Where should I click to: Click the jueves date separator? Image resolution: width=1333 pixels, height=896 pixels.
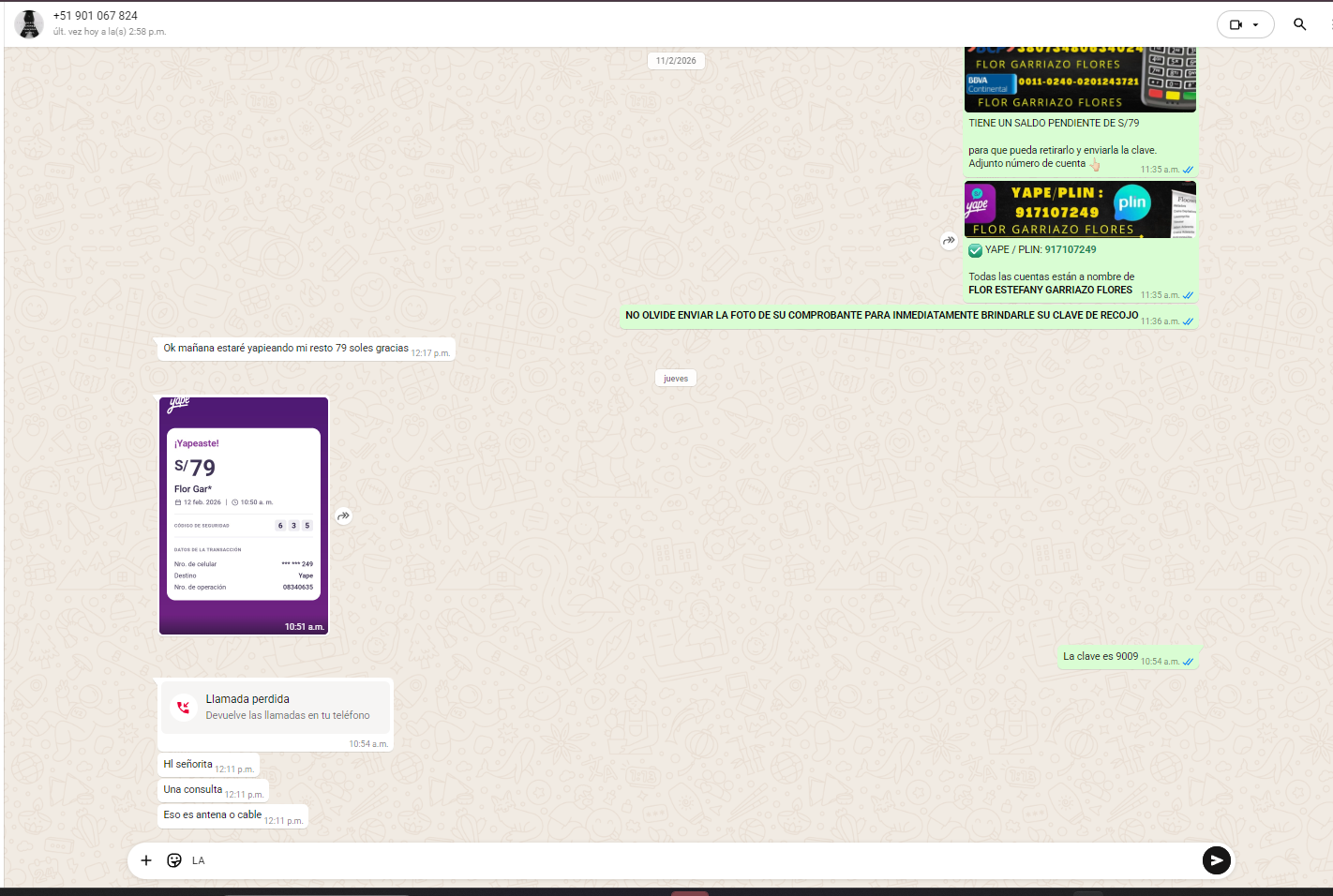click(x=676, y=379)
